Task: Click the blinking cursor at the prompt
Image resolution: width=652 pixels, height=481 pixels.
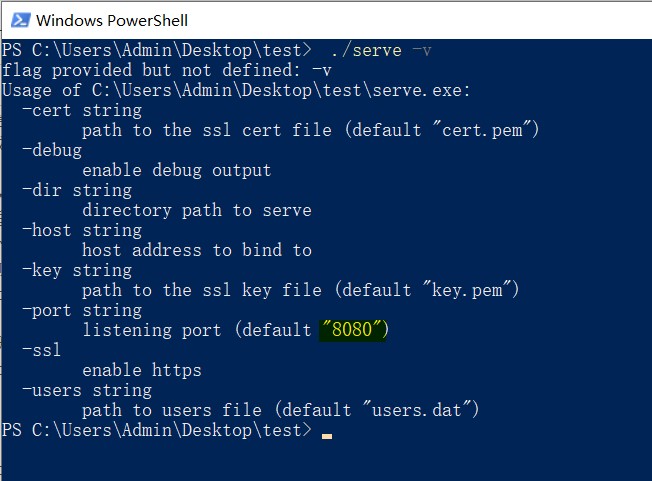Action: click(x=327, y=436)
